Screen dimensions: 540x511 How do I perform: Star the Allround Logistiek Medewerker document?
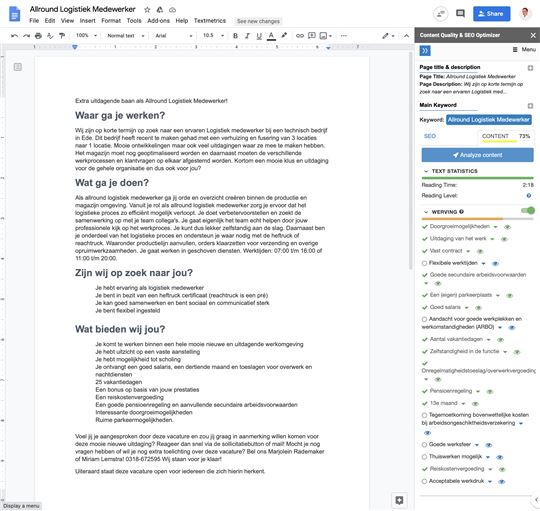[x=147, y=10]
